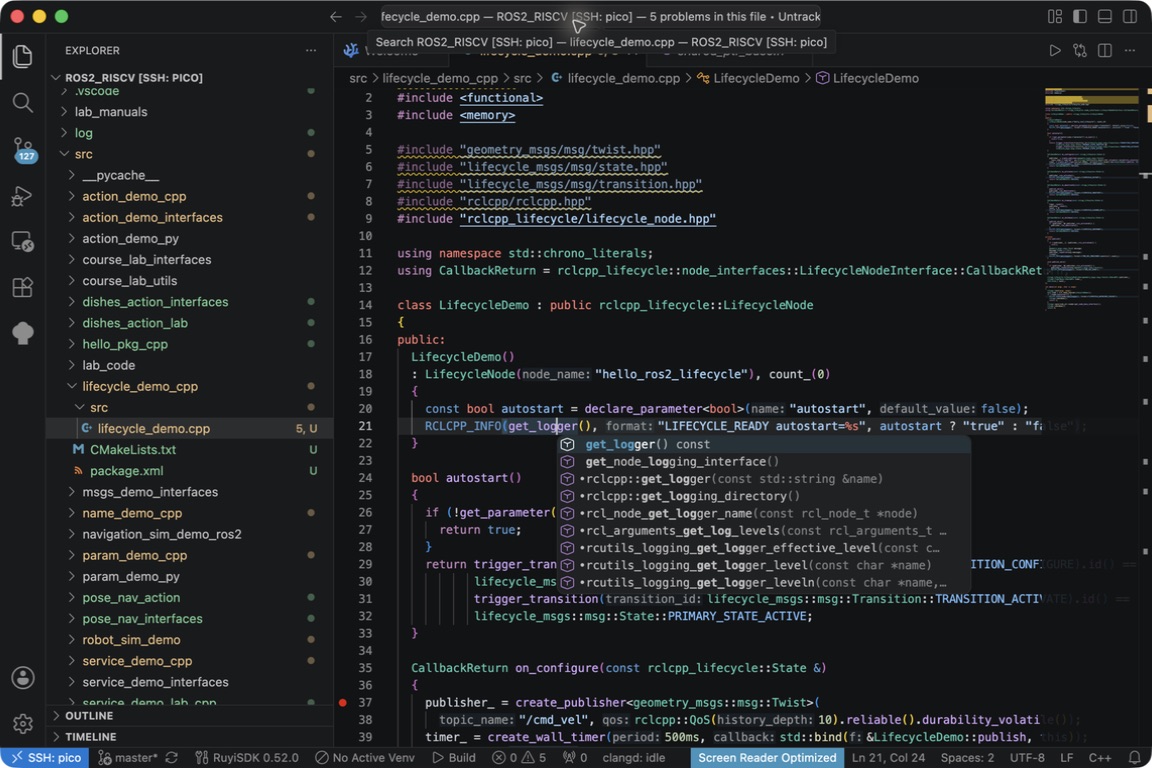Split the editor to the right
Screen dimensions: 1152x768
[1104, 50]
